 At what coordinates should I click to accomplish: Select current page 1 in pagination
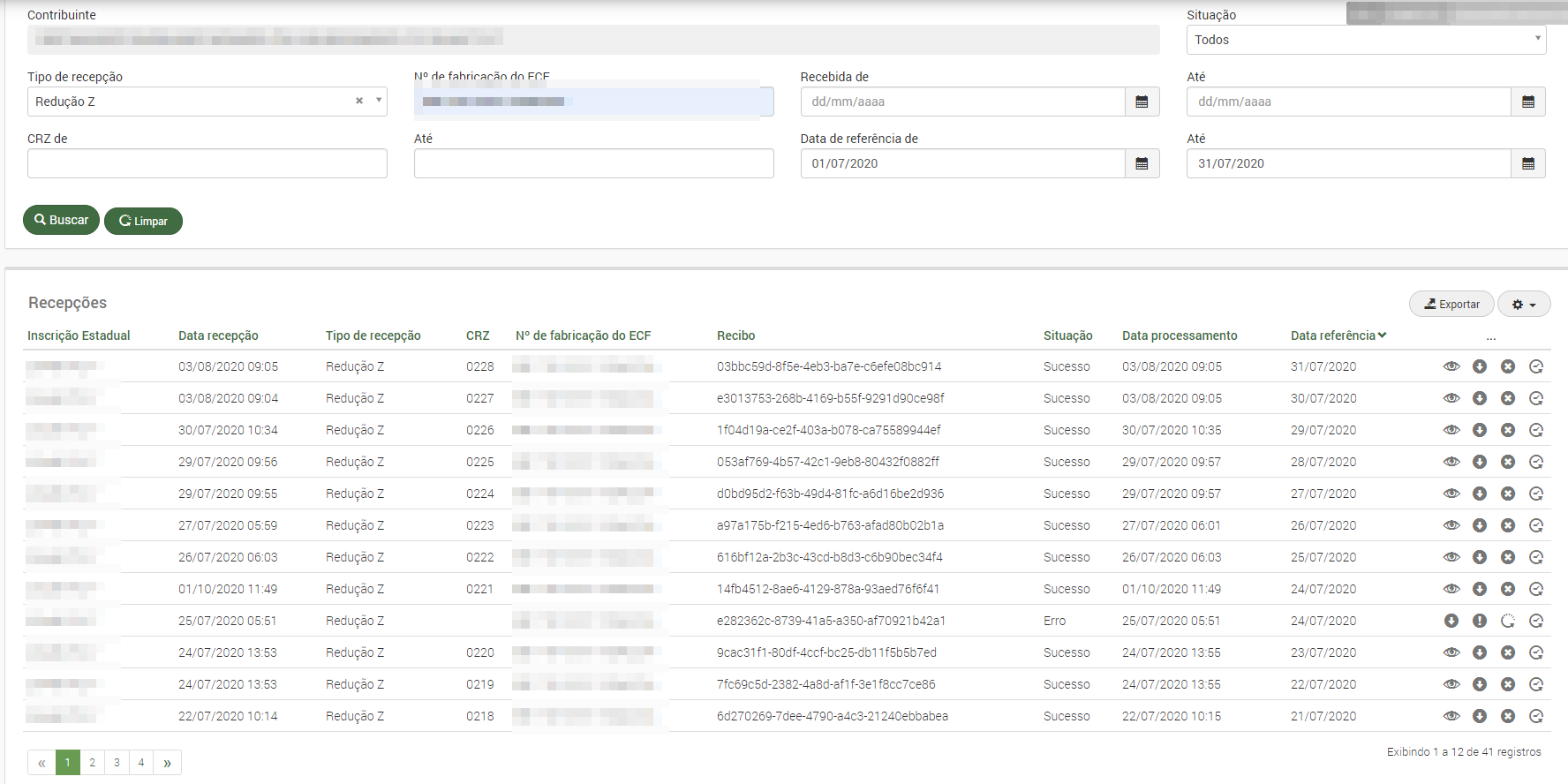[68, 762]
